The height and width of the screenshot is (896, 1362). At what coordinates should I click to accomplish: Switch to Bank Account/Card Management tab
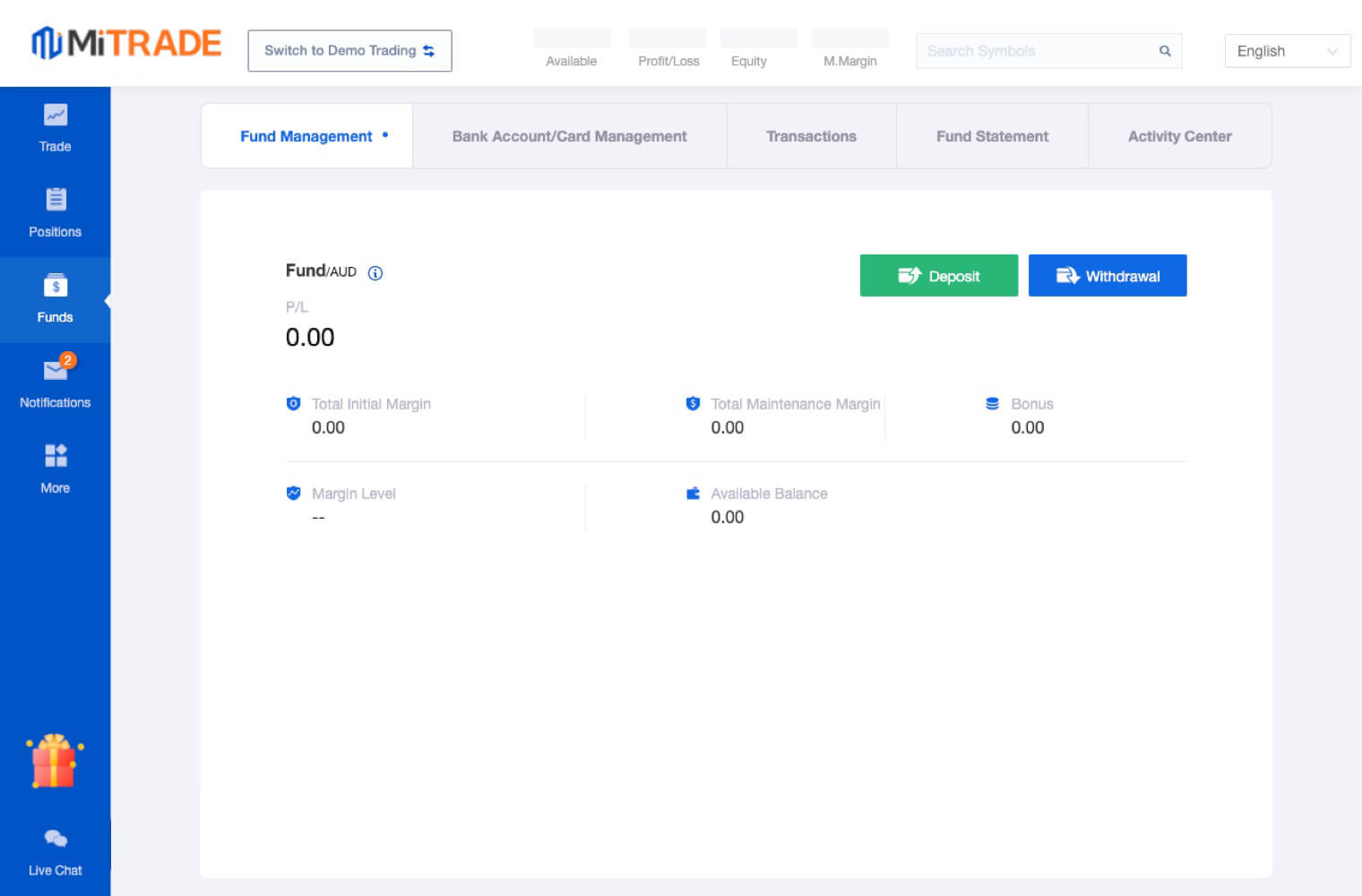point(569,136)
